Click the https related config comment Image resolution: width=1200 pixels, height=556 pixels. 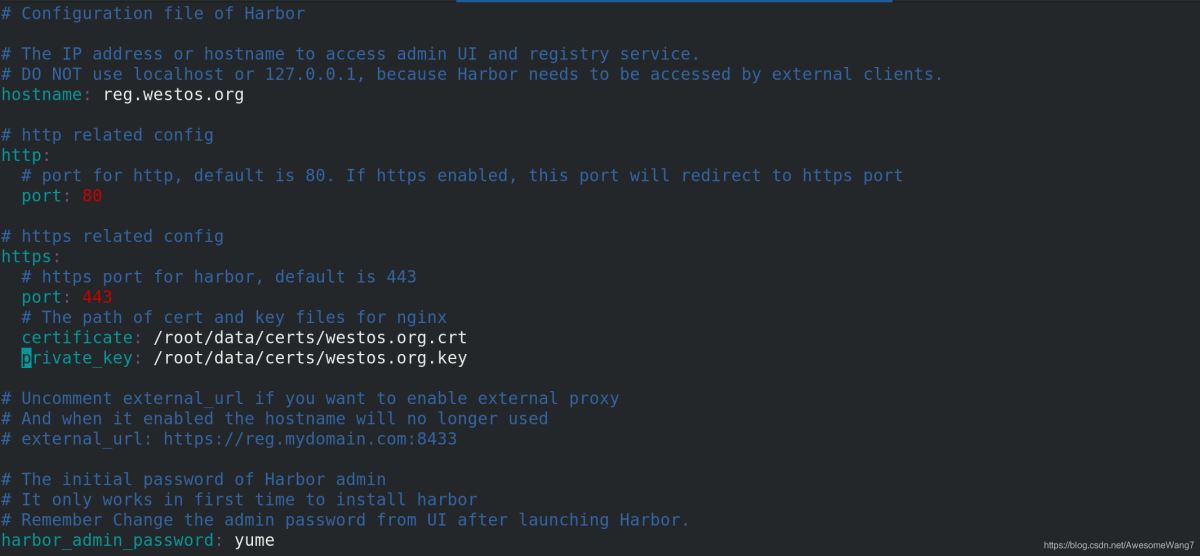112,236
